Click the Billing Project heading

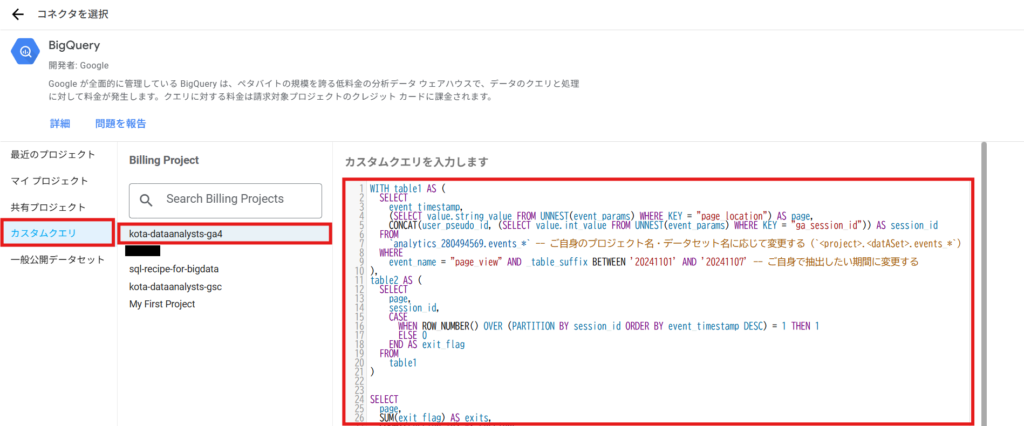[164, 160]
